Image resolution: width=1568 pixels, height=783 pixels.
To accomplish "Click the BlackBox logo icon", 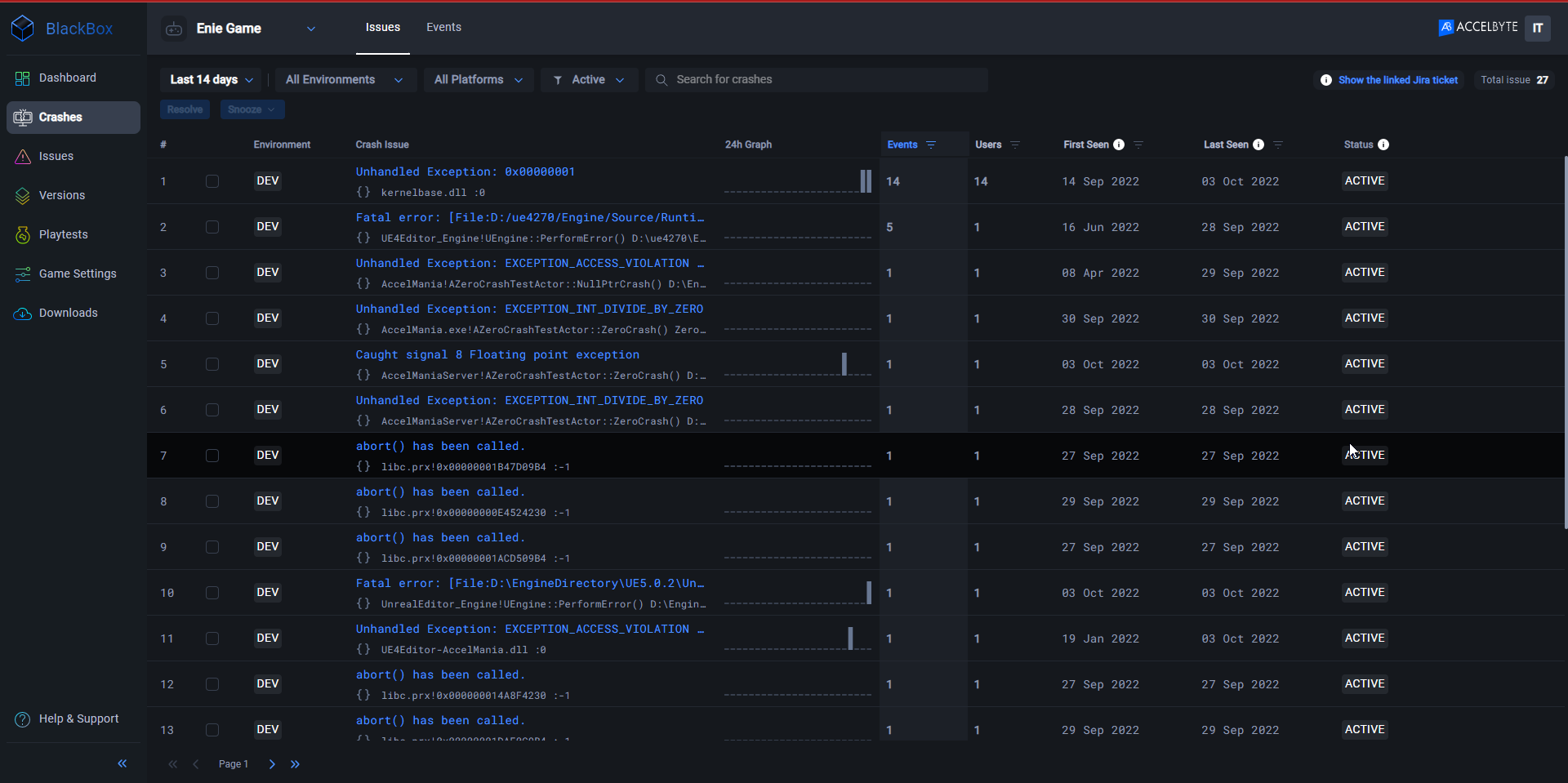I will click(x=23, y=28).
